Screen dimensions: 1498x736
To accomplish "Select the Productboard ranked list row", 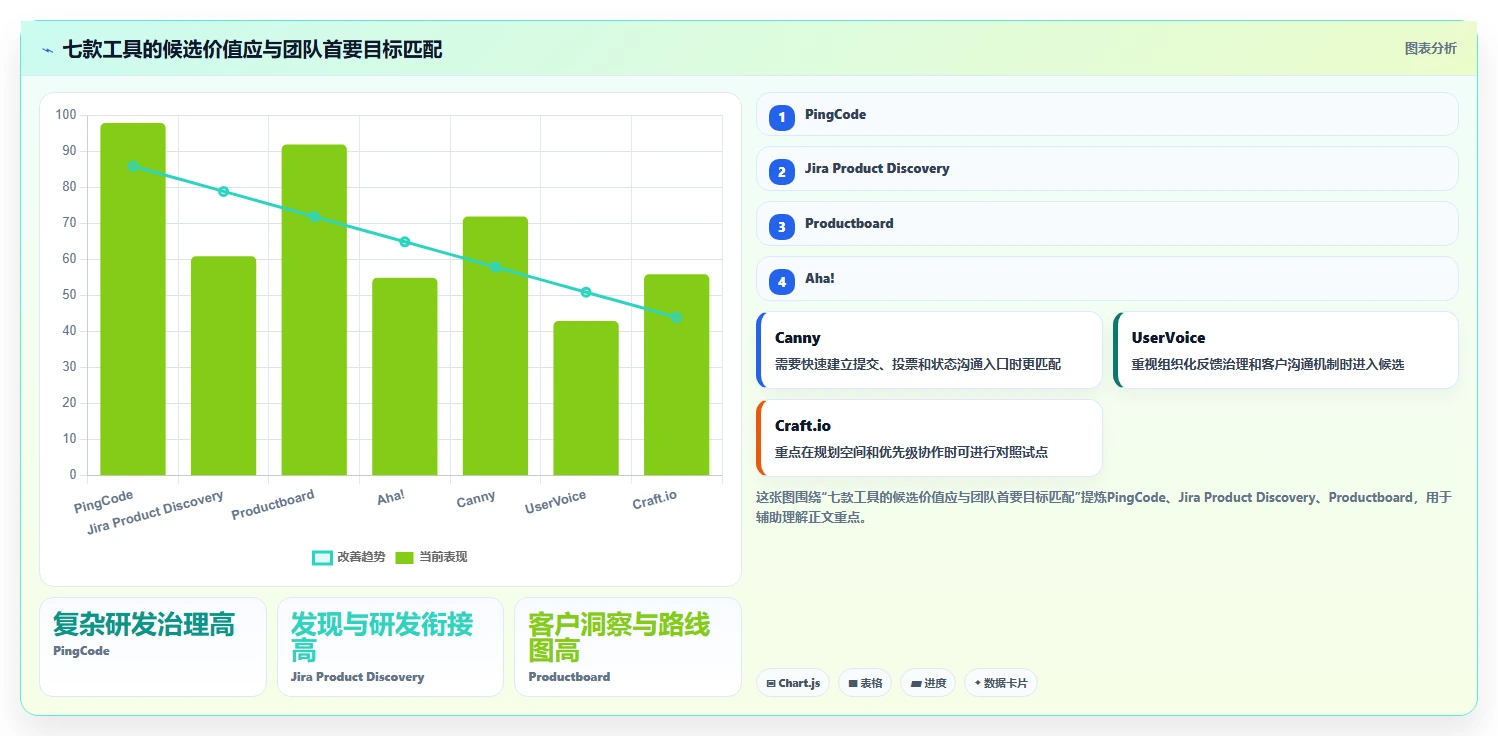I will [1107, 223].
